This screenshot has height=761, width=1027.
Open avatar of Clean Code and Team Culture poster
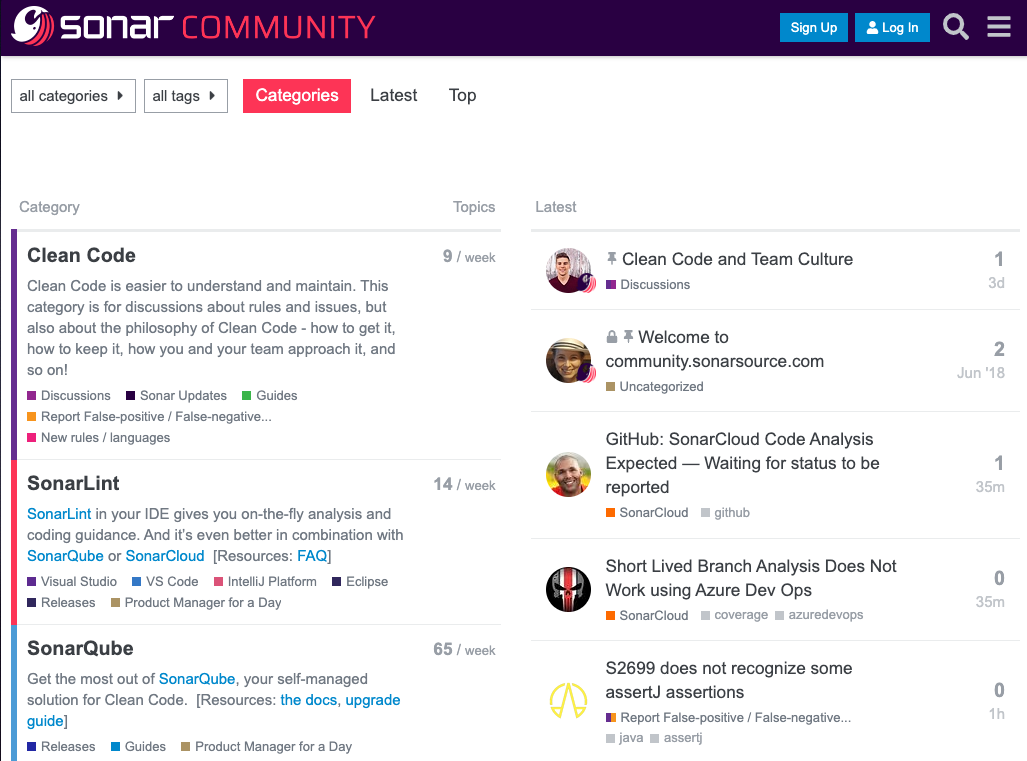569,270
